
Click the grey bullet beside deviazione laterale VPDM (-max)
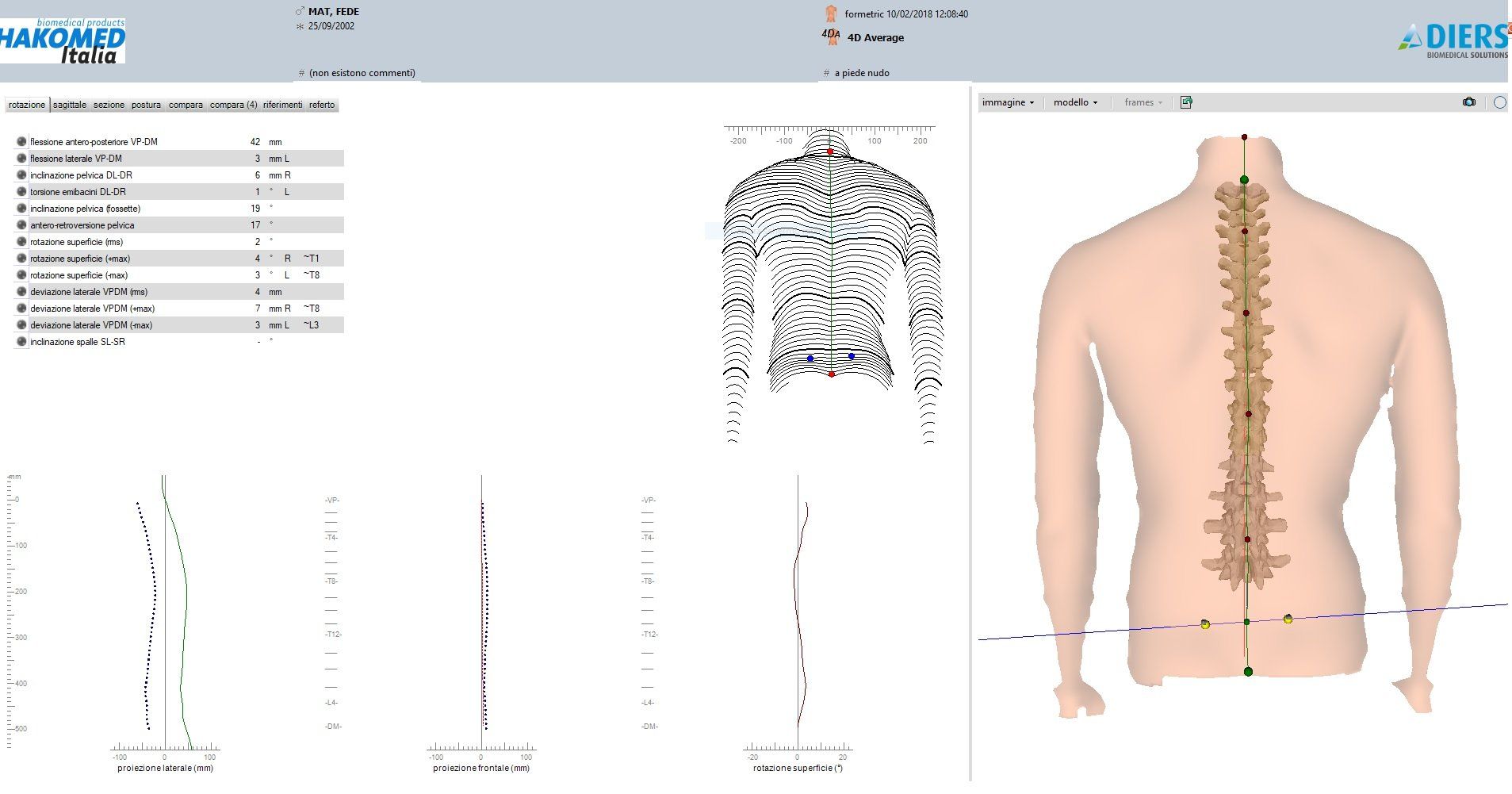pos(21,324)
